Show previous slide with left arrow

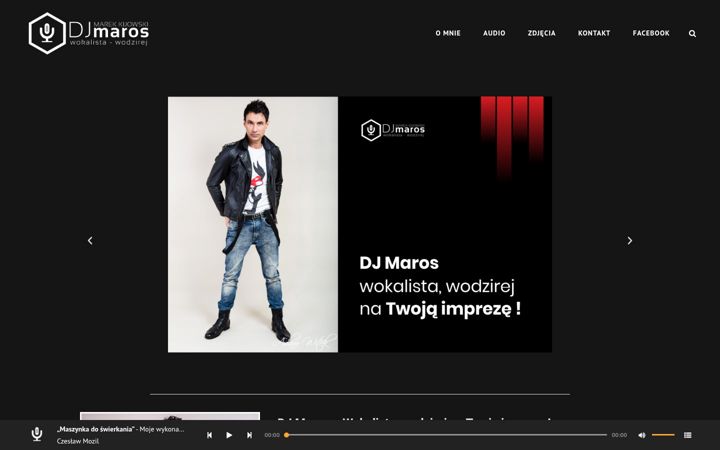(90, 241)
